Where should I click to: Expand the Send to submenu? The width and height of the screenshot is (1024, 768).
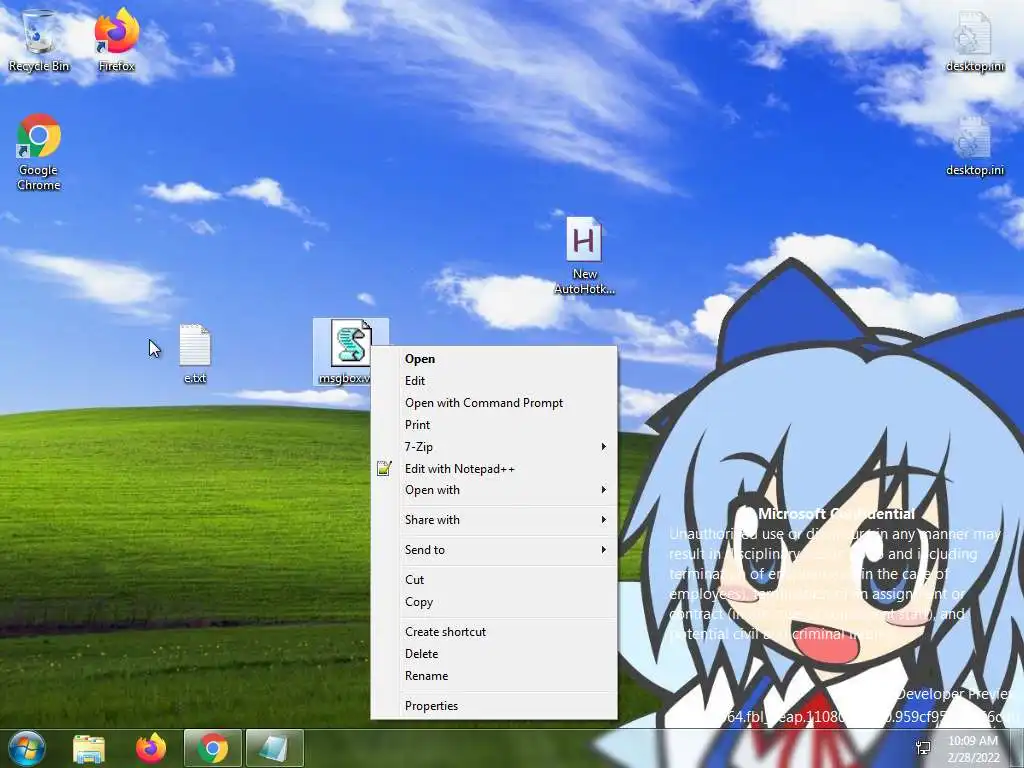click(494, 550)
